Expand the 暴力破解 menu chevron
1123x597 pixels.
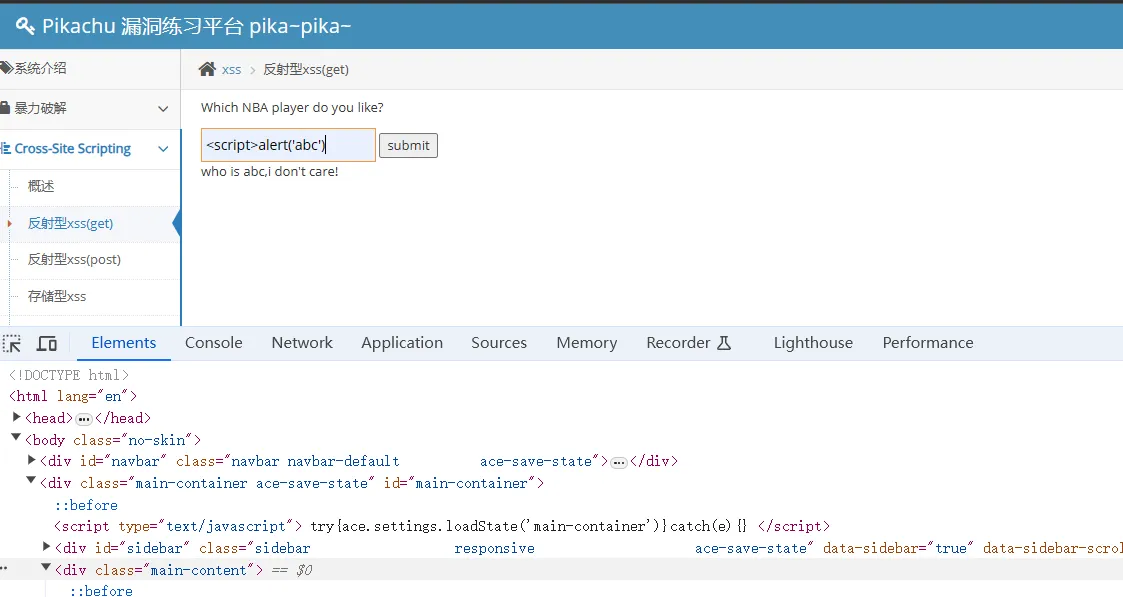(163, 109)
